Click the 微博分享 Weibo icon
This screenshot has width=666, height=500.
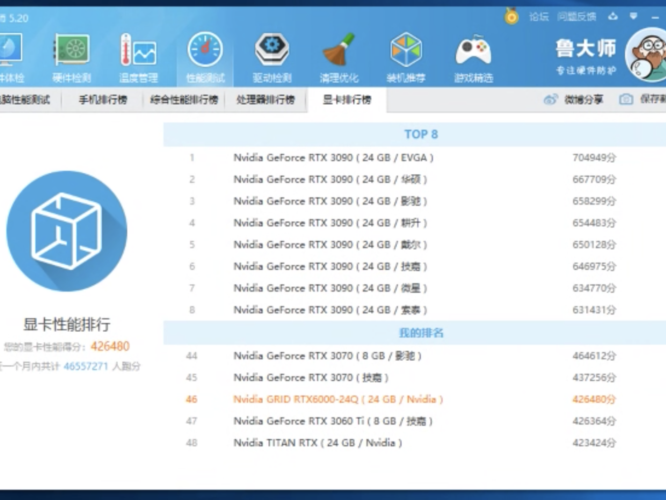pos(550,99)
